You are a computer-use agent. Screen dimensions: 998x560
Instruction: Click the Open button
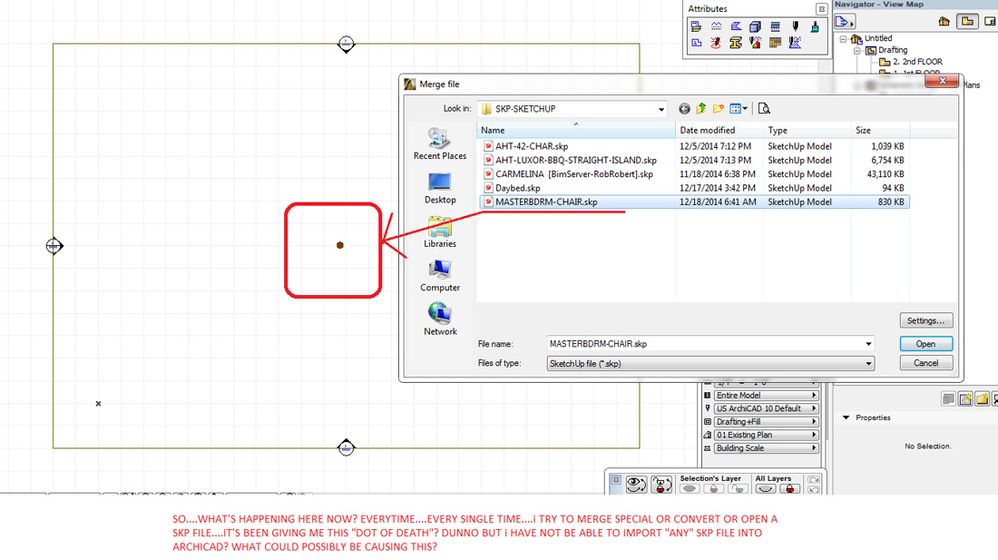click(926, 344)
